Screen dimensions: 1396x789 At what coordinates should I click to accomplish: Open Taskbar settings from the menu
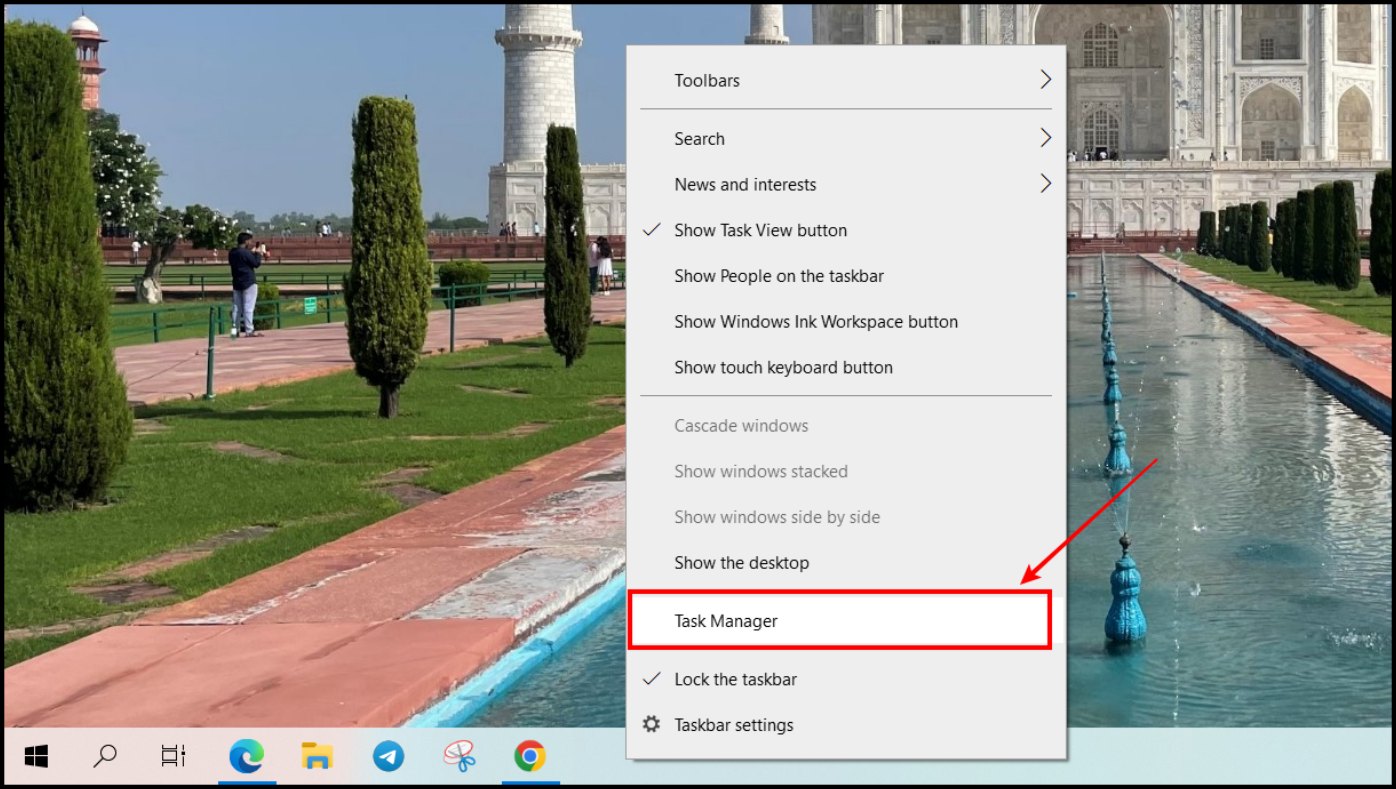tap(846, 725)
